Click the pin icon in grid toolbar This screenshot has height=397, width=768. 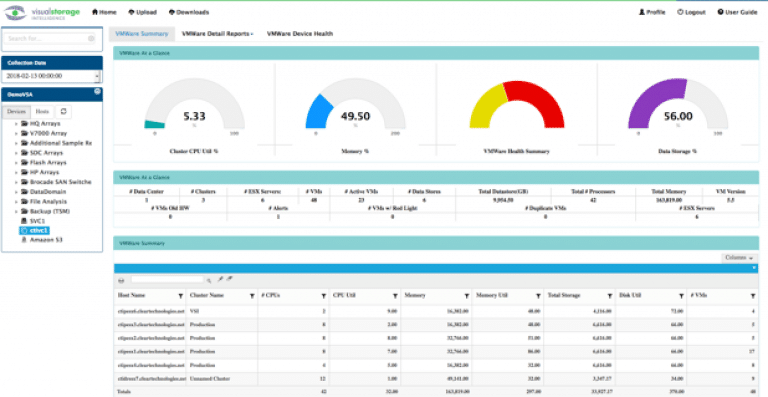click(x=220, y=279)
